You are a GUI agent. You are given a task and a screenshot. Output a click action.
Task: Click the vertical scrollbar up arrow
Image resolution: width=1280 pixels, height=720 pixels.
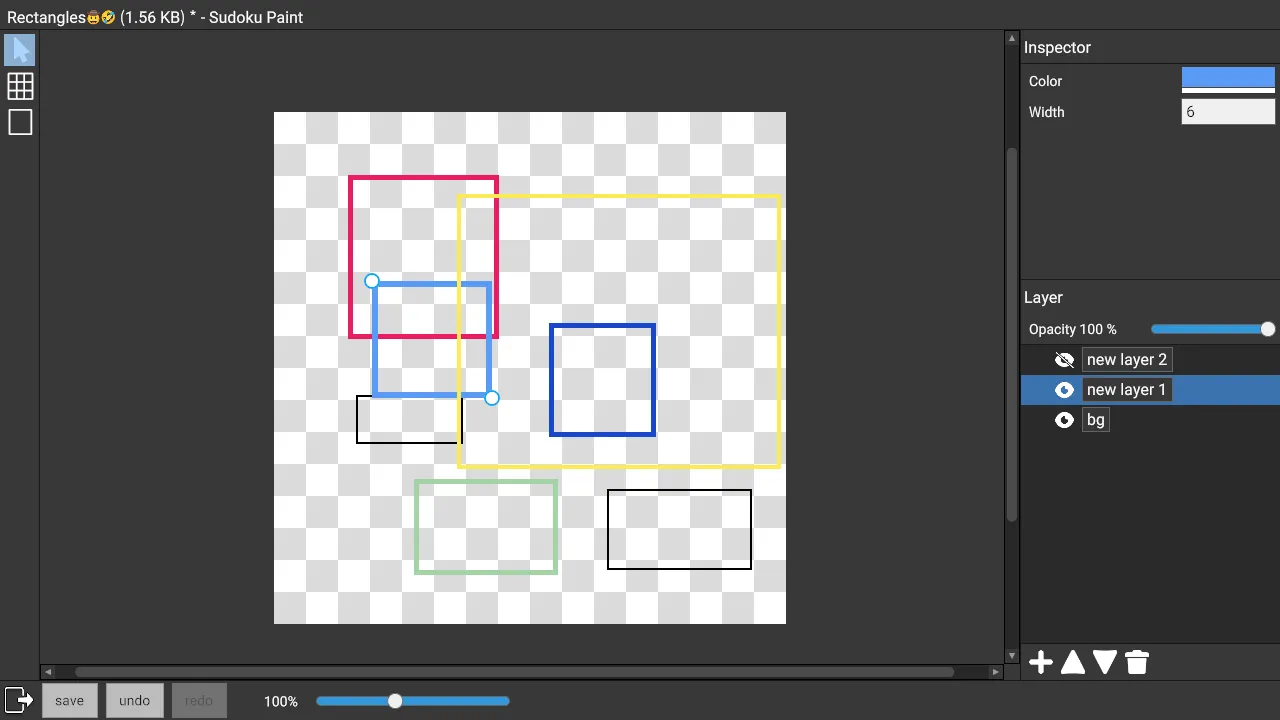[1012, 38]
